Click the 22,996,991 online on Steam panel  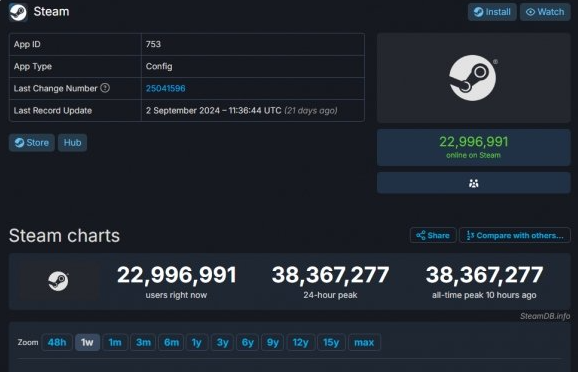pyautogui.click(x=473, y=147)
